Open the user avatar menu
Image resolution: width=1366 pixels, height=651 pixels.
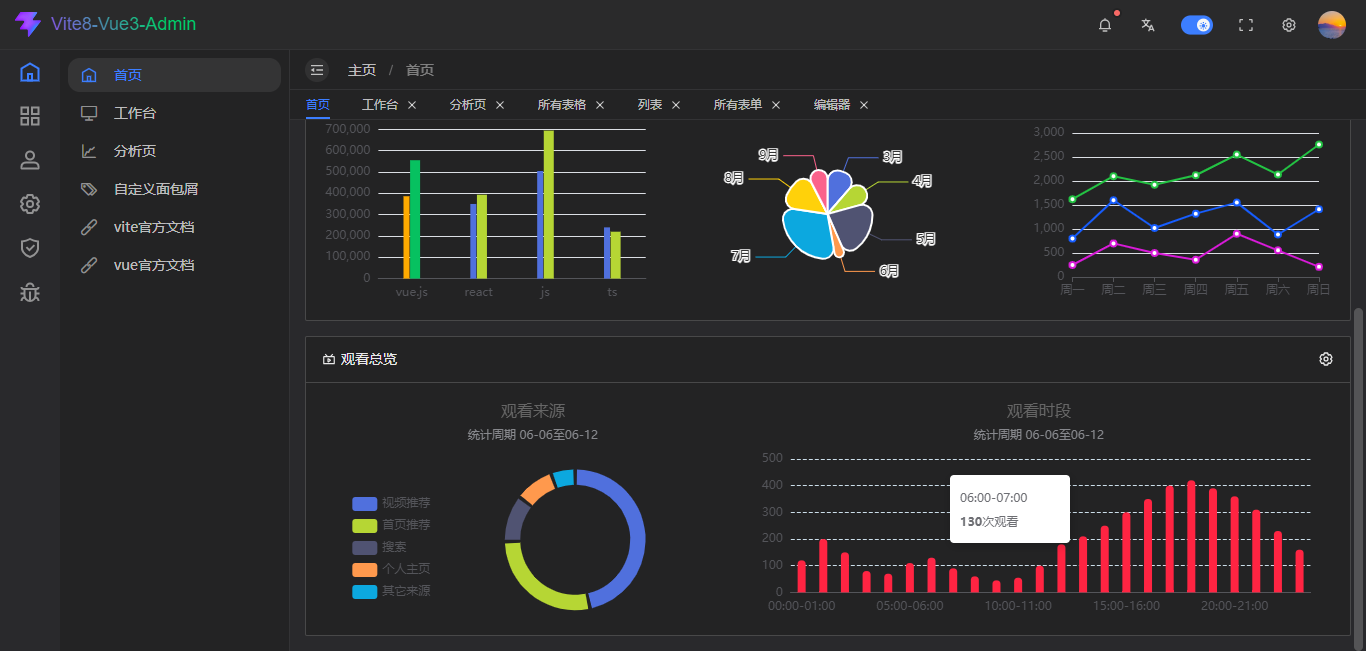(x=1332, y=25)
